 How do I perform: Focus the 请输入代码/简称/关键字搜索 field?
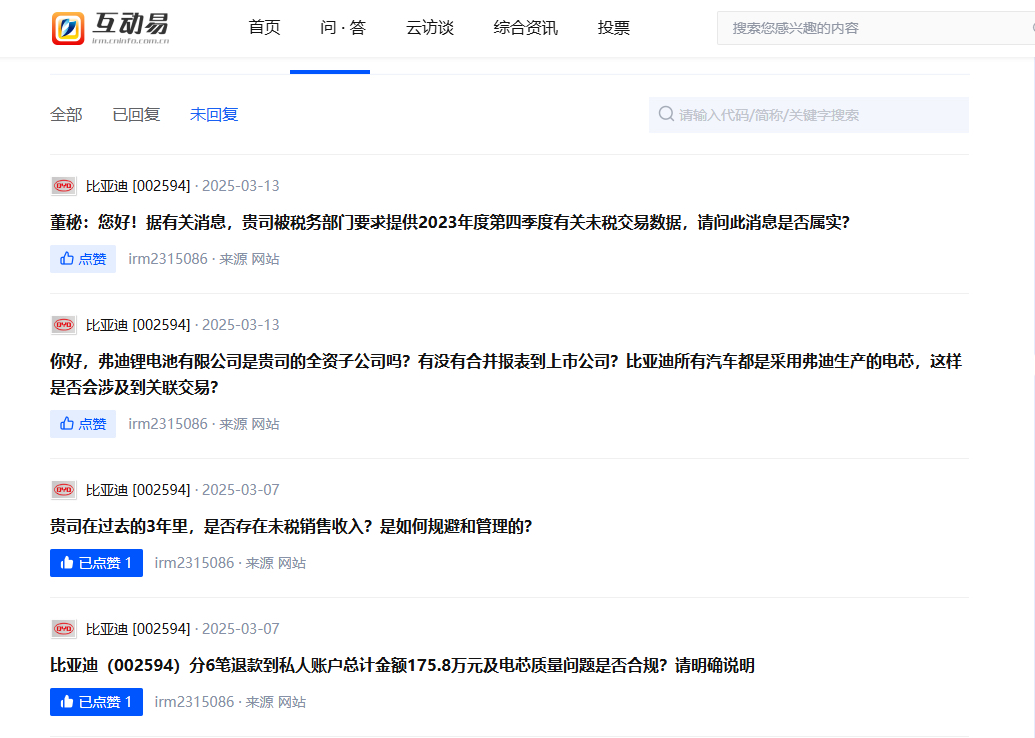coord(809,115)
